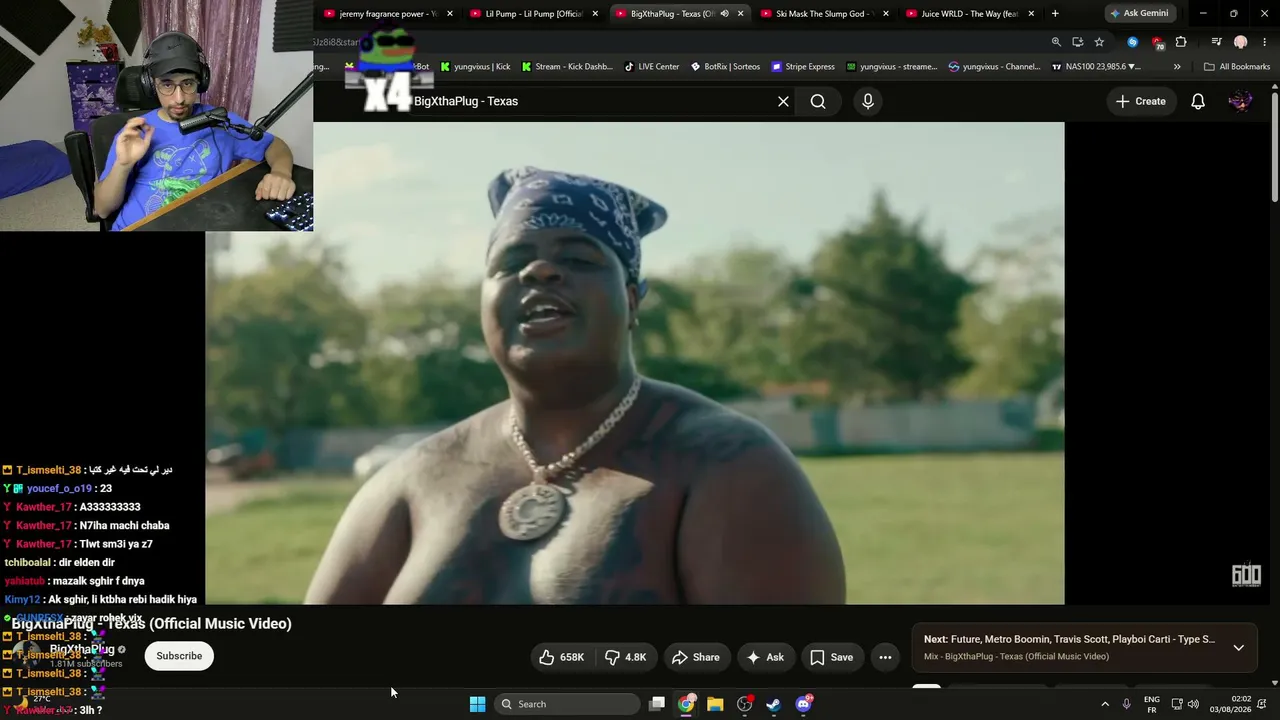Open the Windows Start menu
The width and height of the screenshot is (1280, 720).
[478, 704]
